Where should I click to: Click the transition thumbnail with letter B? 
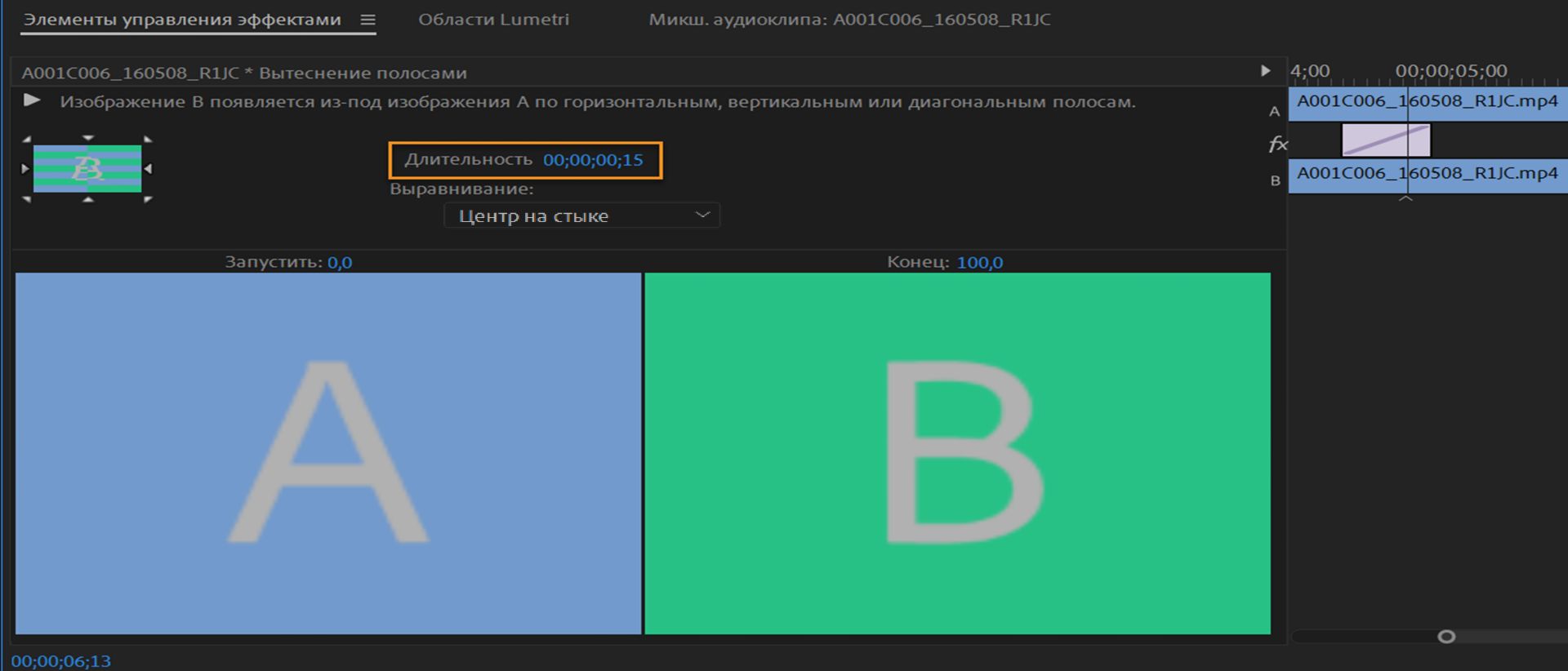coord(87,168)
